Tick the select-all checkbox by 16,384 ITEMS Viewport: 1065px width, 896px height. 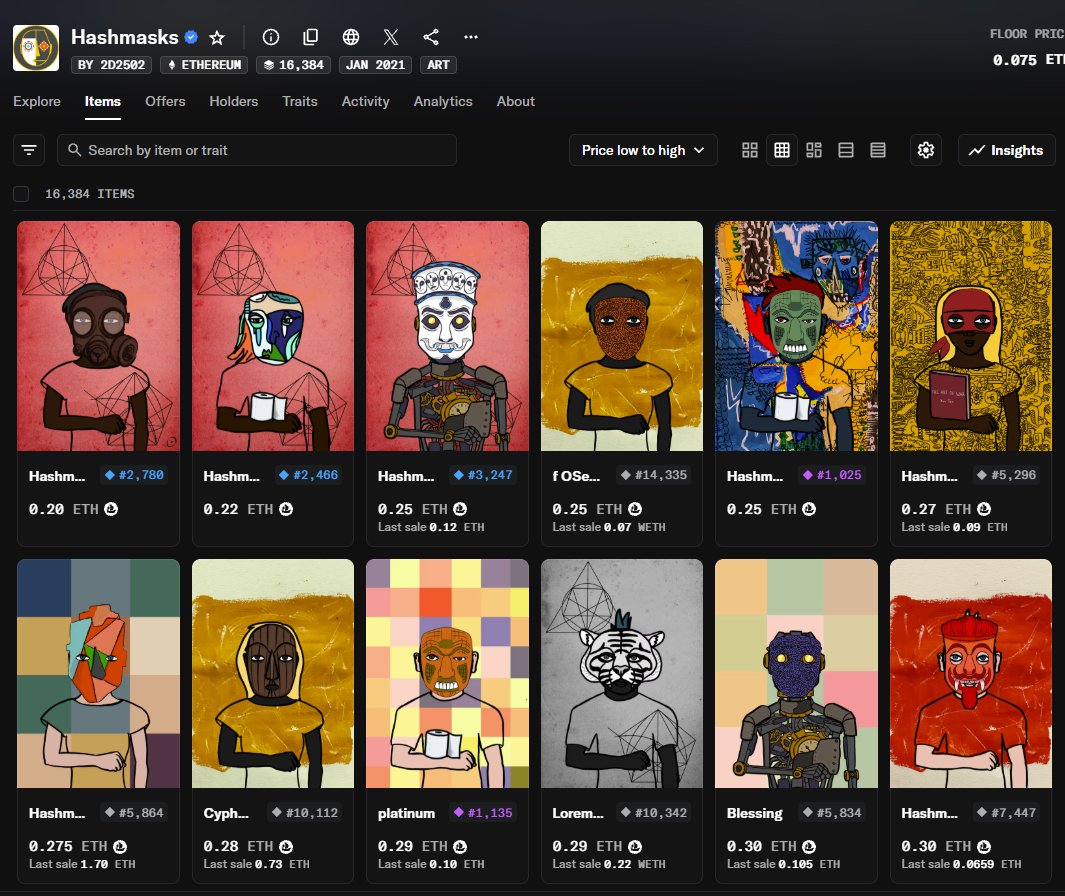click(x=21, y=194)
